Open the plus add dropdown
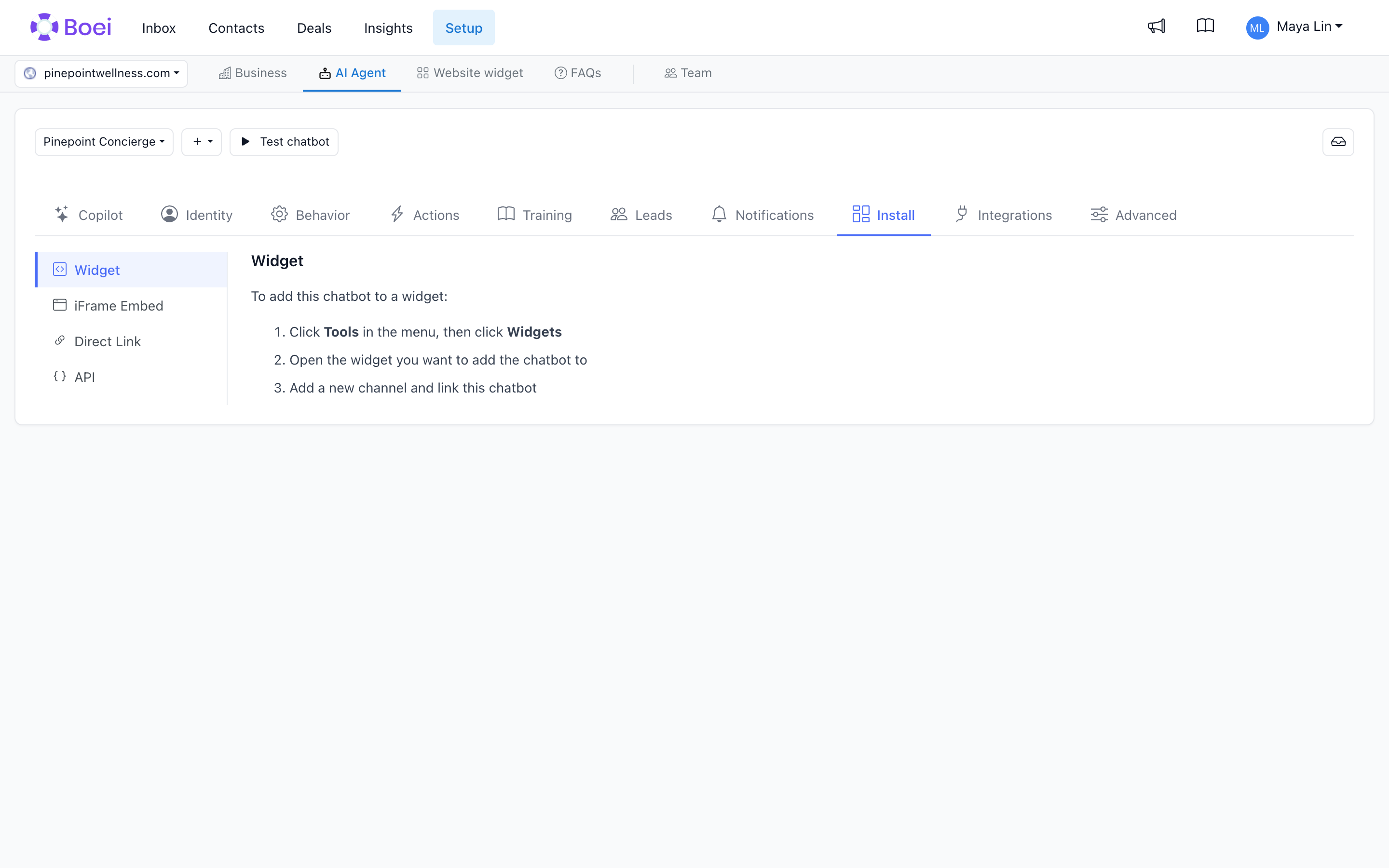The image size is (1389, 868). tap(202, 142)
